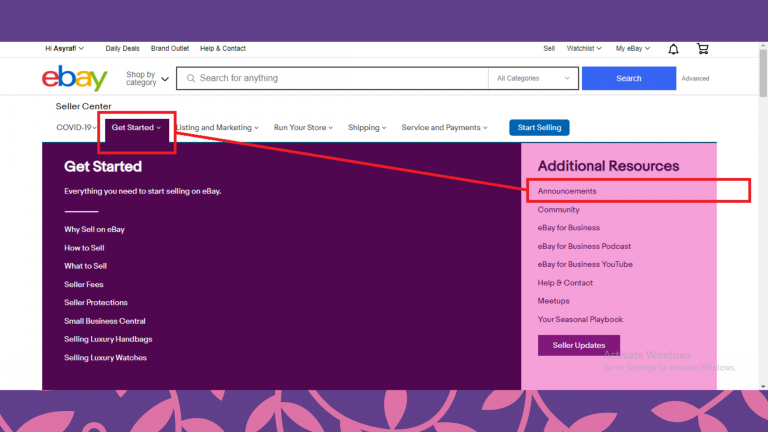Open the All Categories dropdown
The height and width of the screenshot is (432, 768).
click(534, 78)
